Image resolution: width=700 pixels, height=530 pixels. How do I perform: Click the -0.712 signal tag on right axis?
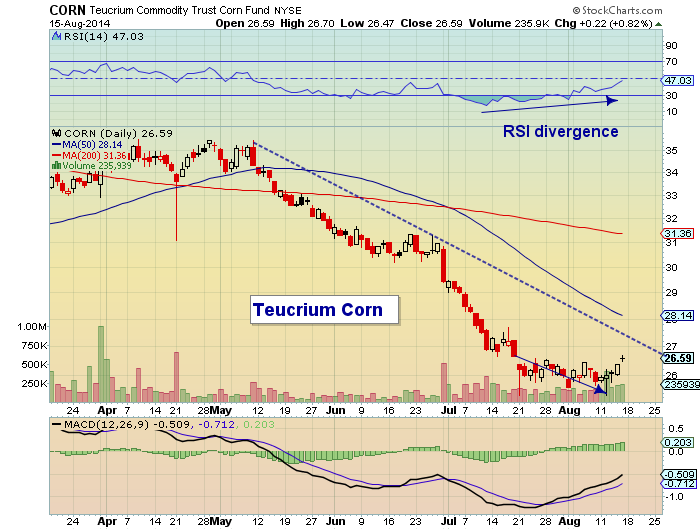pyautogui.click(x=678, y=484)
